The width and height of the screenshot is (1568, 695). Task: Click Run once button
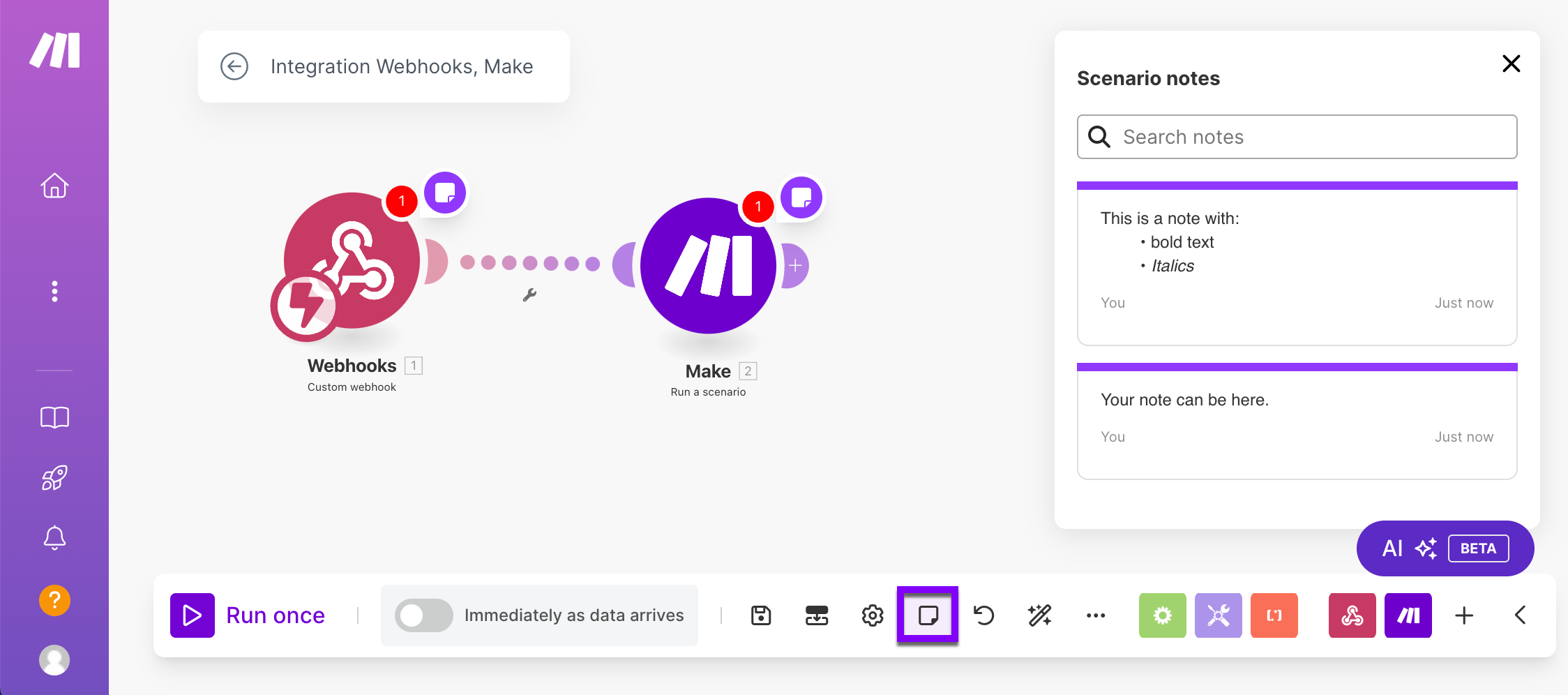pos(248,615)
